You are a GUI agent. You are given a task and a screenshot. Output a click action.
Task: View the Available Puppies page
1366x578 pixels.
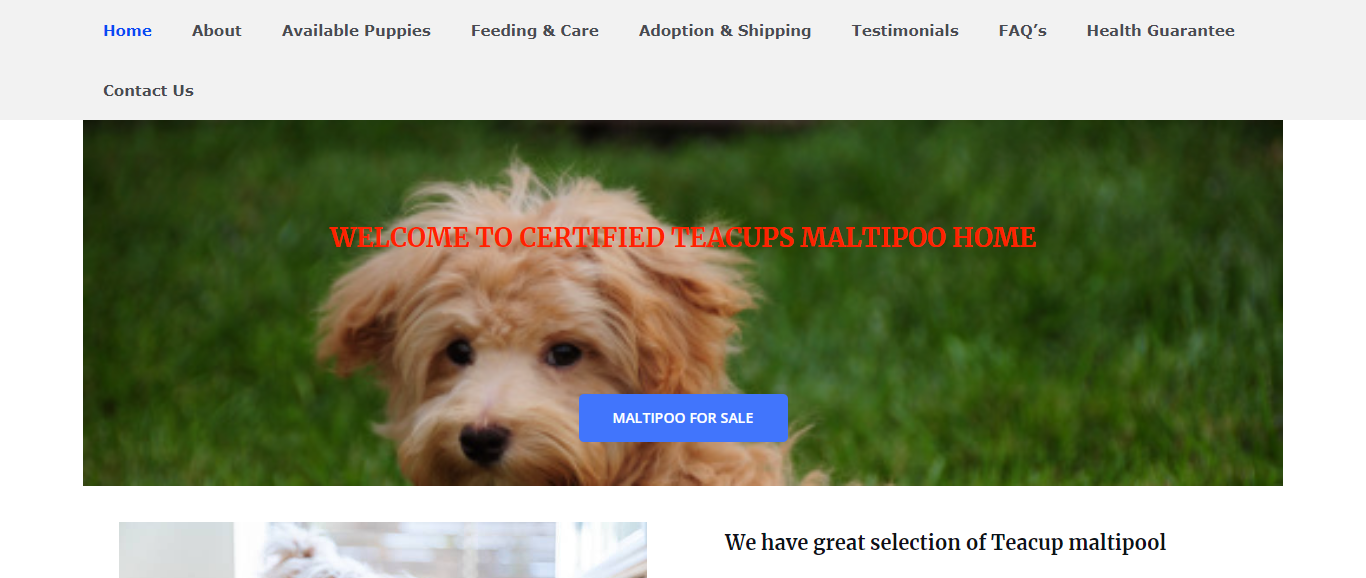point(356,30)
